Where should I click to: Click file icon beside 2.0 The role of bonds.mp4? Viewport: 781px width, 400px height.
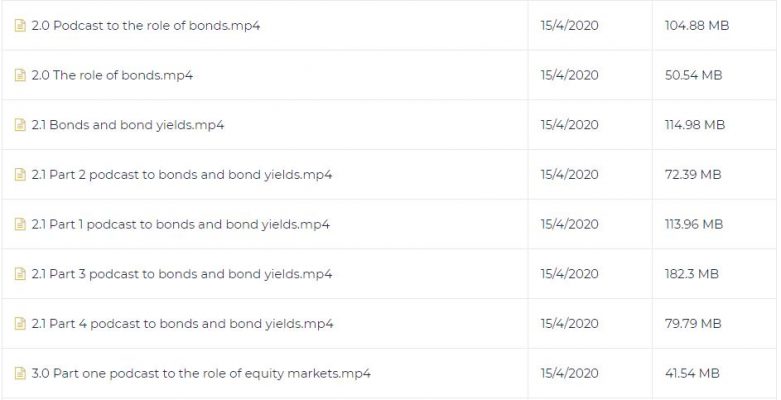(20, 75)
